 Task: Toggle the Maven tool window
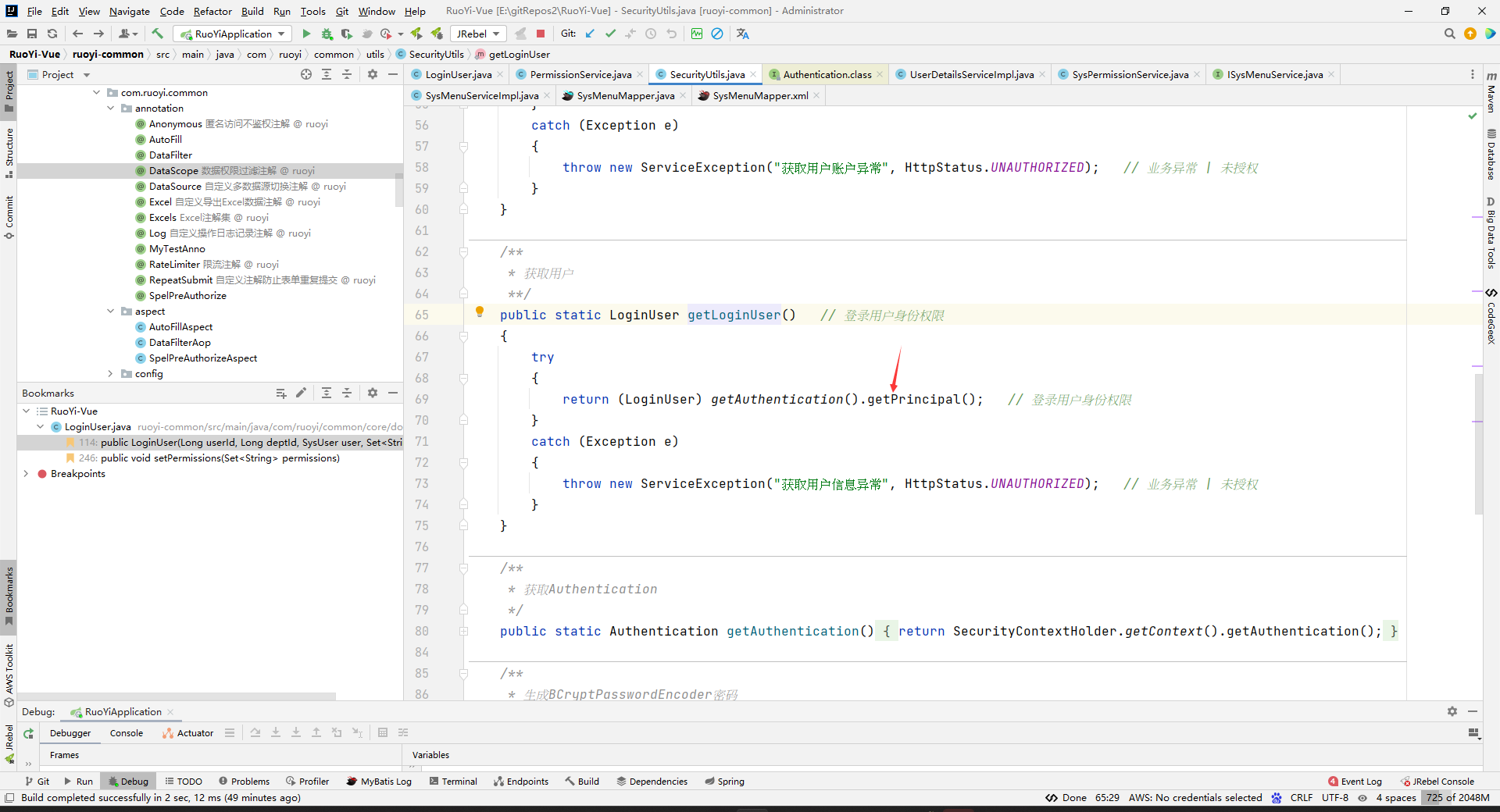coord(1491,91)
